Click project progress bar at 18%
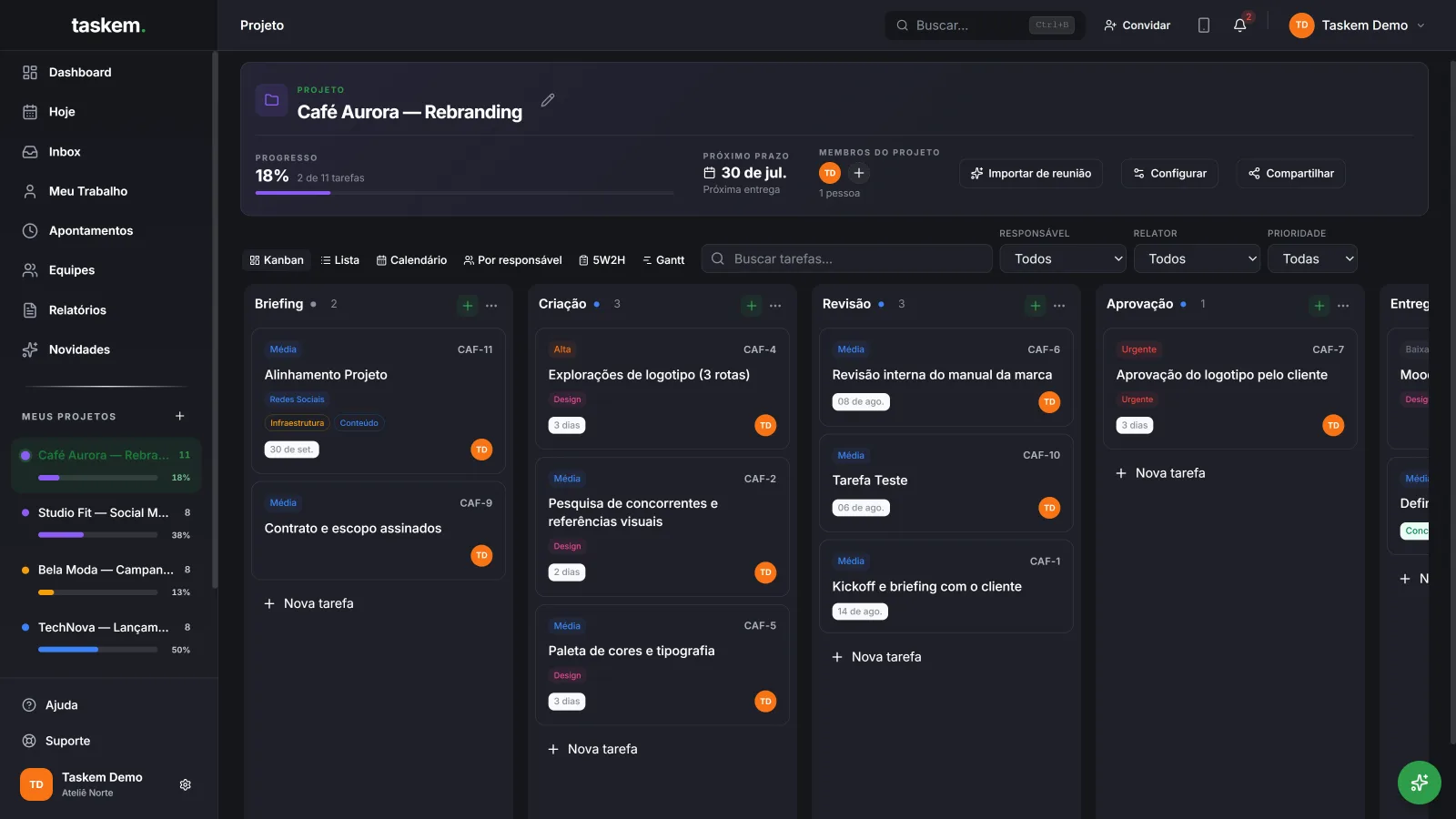The width and height of the screenshot is (1456, 819). (464, 193)
